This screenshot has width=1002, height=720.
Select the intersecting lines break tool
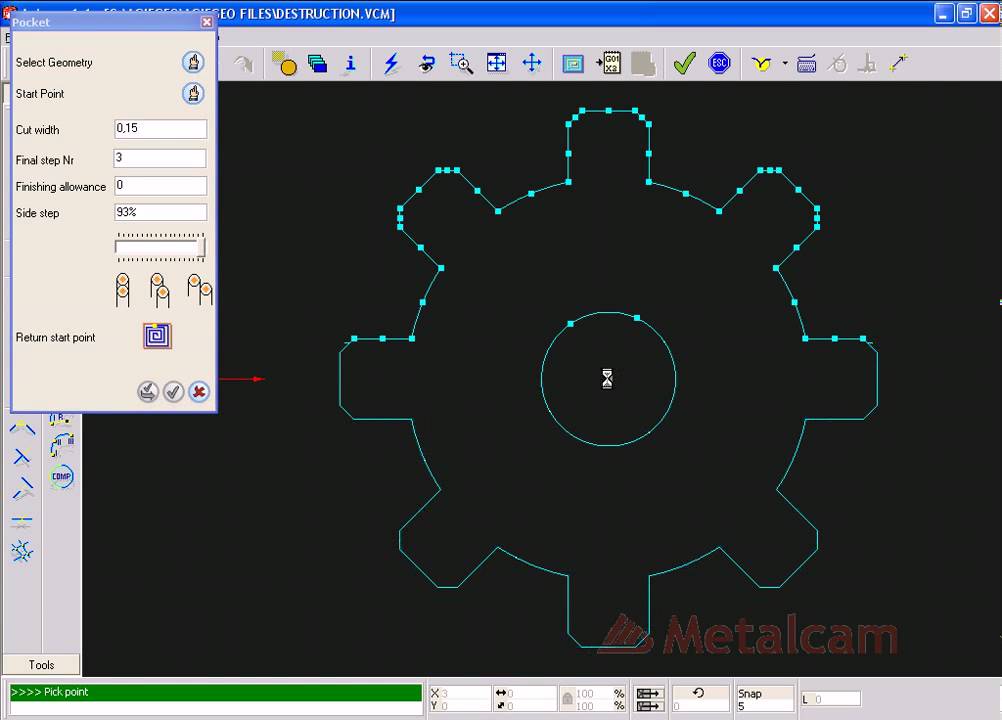tap(22, 551)
